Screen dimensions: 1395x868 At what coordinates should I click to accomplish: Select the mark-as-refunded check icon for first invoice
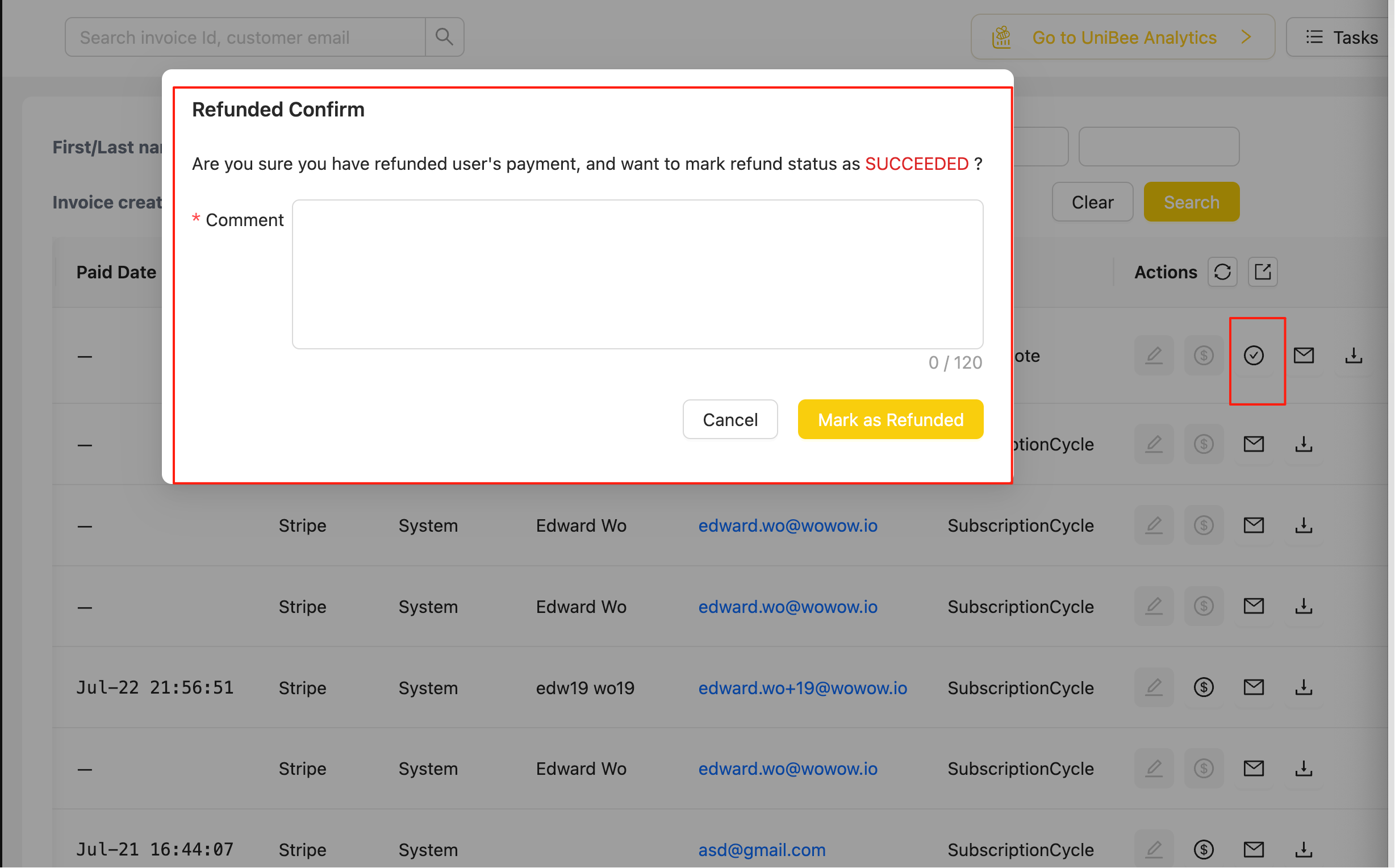(1255, 356)
